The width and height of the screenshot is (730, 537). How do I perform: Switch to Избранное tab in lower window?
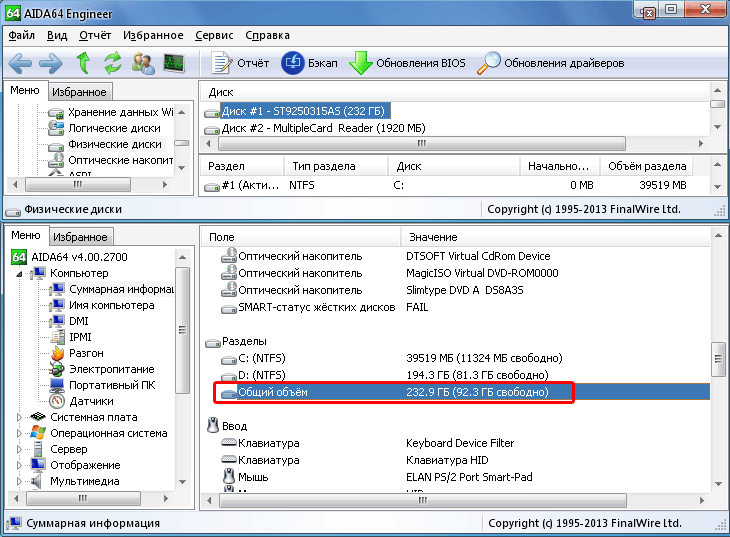click(80, 237)
